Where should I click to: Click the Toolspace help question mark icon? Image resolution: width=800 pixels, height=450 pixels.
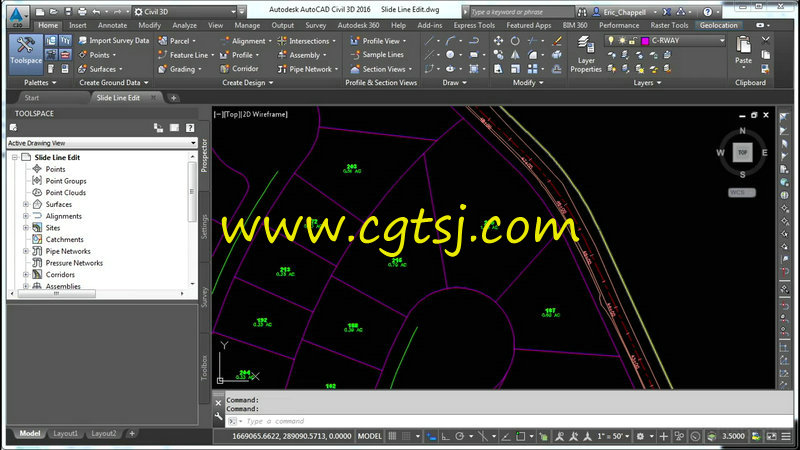190,128
